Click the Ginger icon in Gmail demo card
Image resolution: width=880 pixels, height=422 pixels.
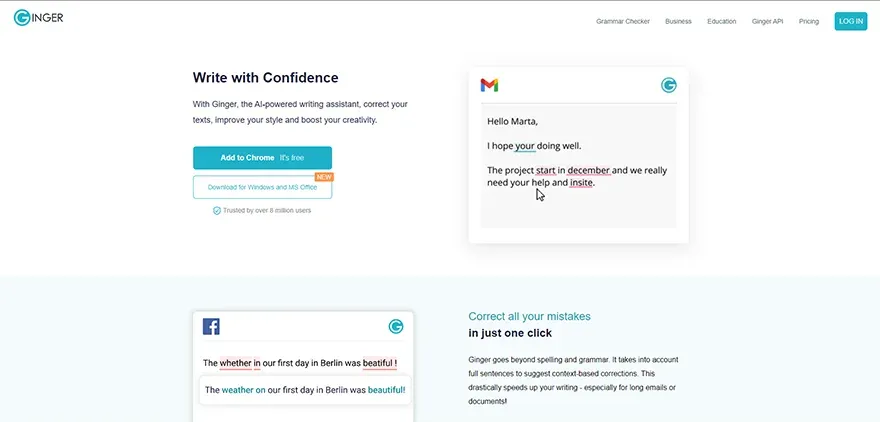[668, 85]
